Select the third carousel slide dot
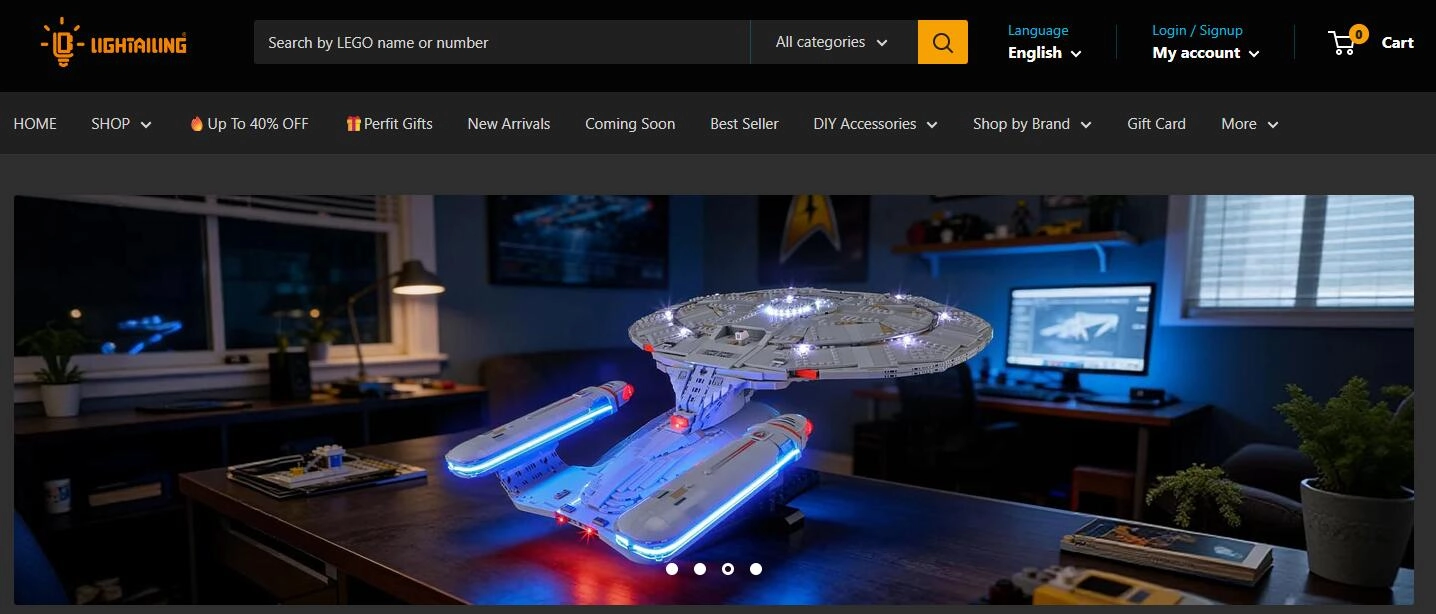Screen dimensions: 1436x614 click(728, 569)
